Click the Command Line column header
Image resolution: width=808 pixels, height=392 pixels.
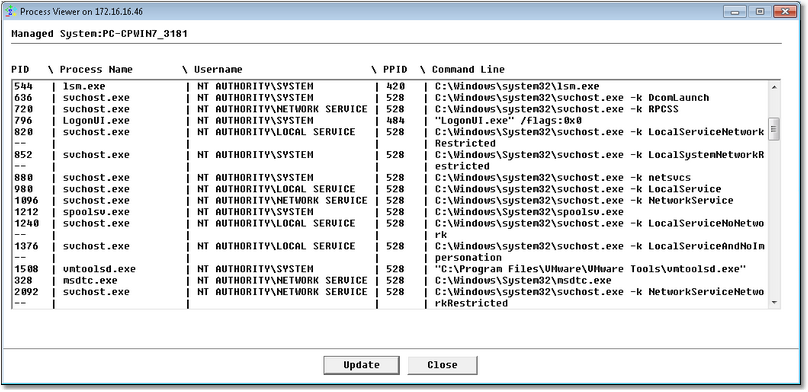pos(468,70)
